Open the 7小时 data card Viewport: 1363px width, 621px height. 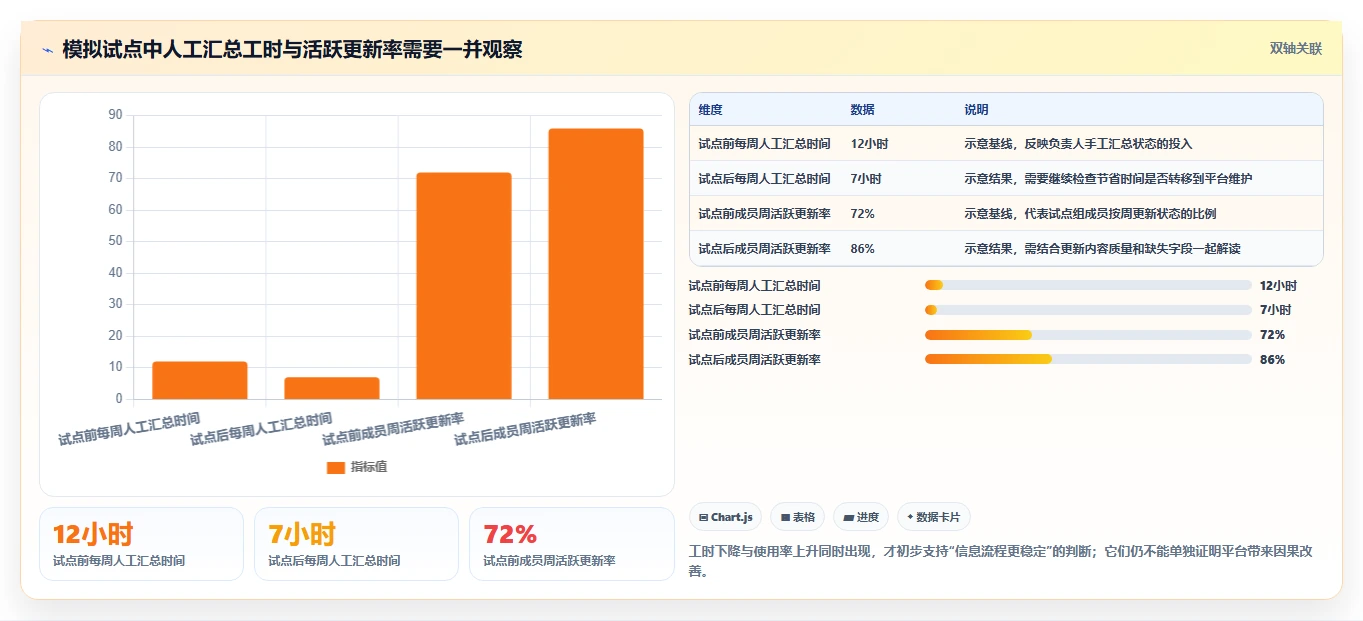tap(356, 544)
